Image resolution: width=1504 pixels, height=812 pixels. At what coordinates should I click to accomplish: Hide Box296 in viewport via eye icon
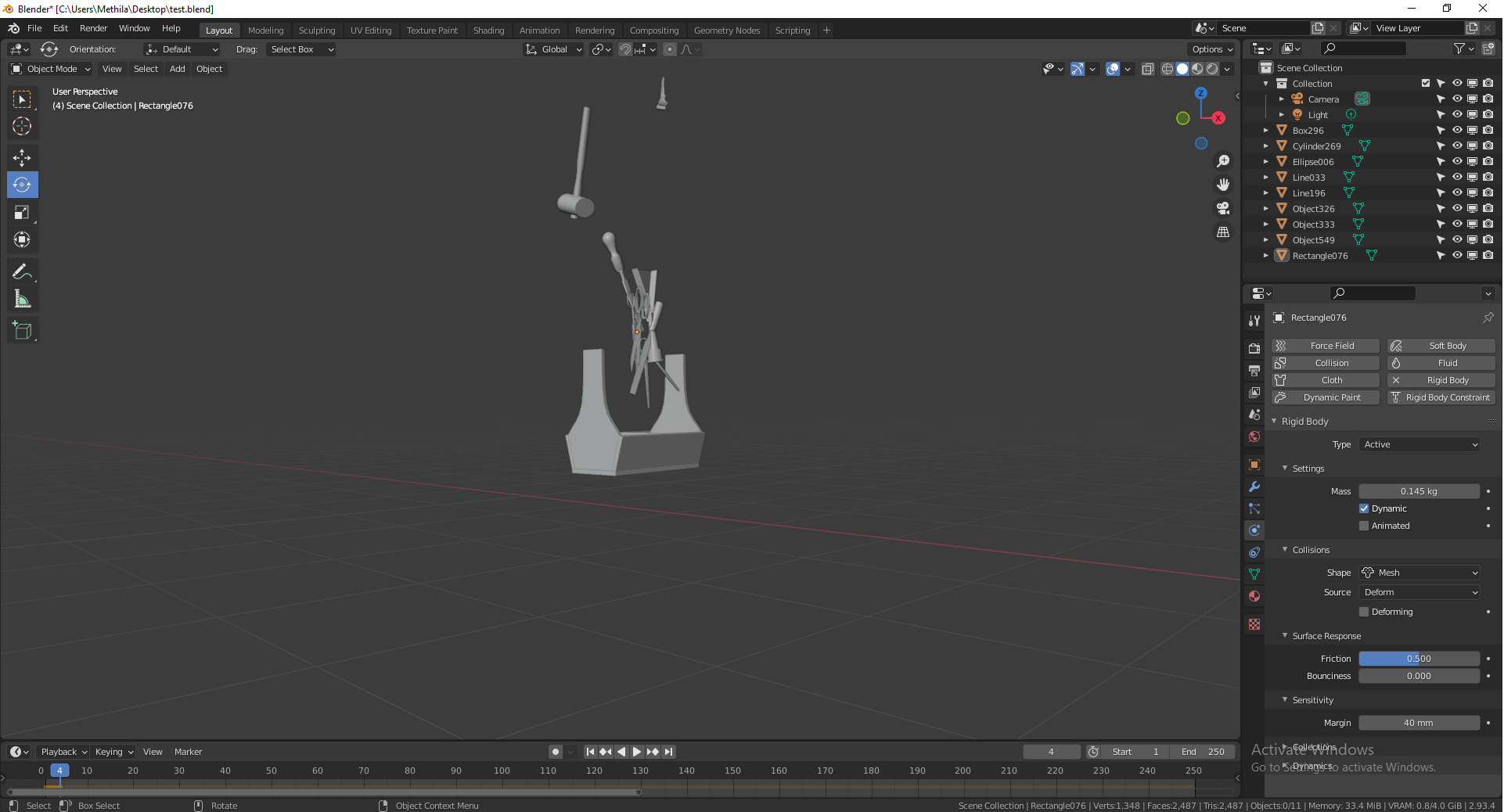coord(1457,130)
